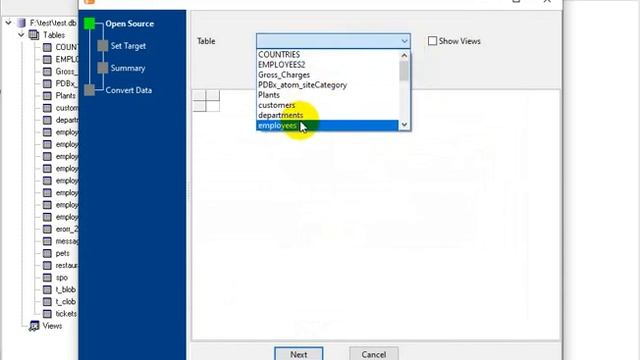Open the Table combo box arrow
640x360 pixels.
[x=404, y=41]
